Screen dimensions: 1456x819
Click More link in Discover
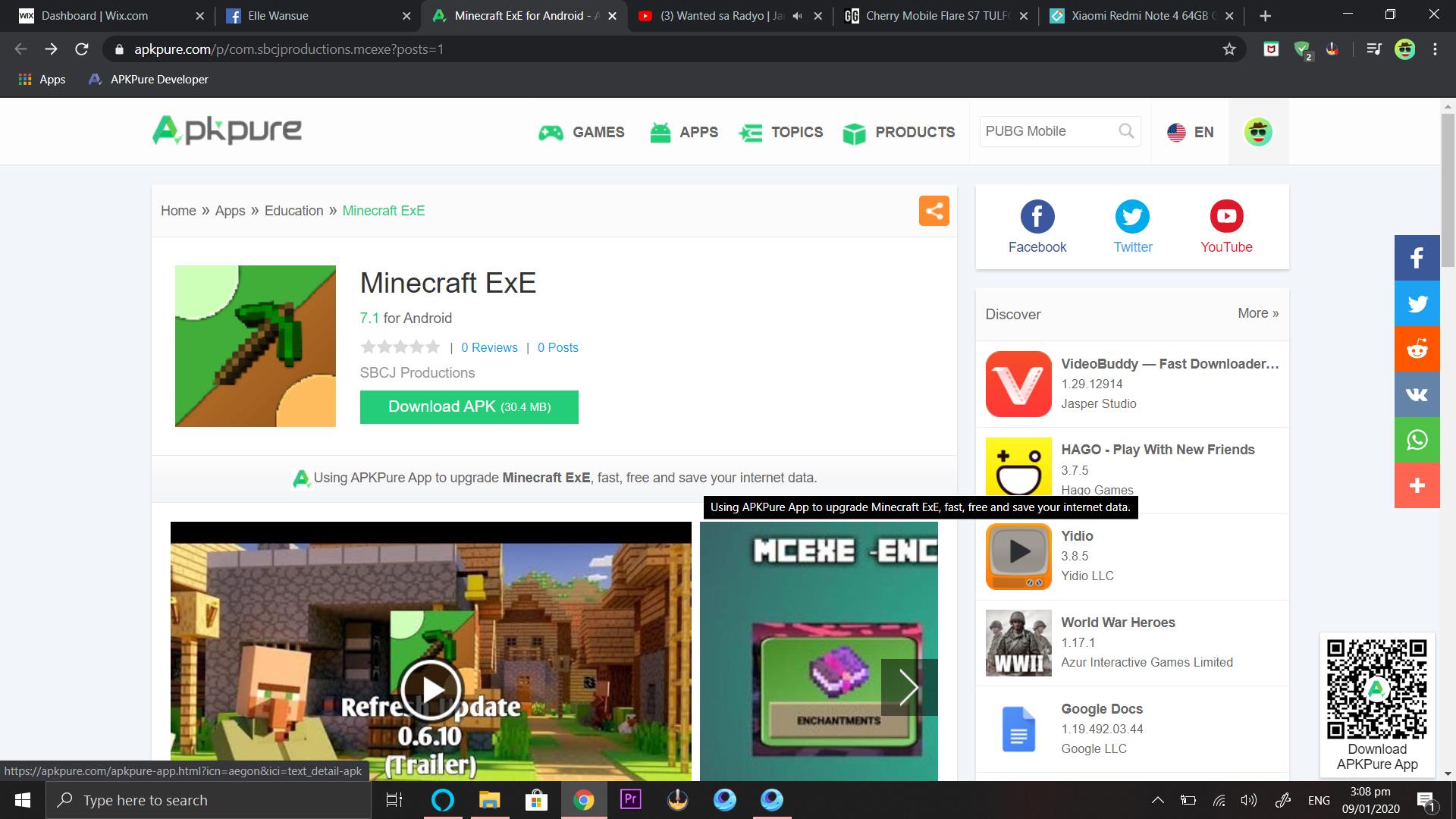click(x=1258, y=313)
